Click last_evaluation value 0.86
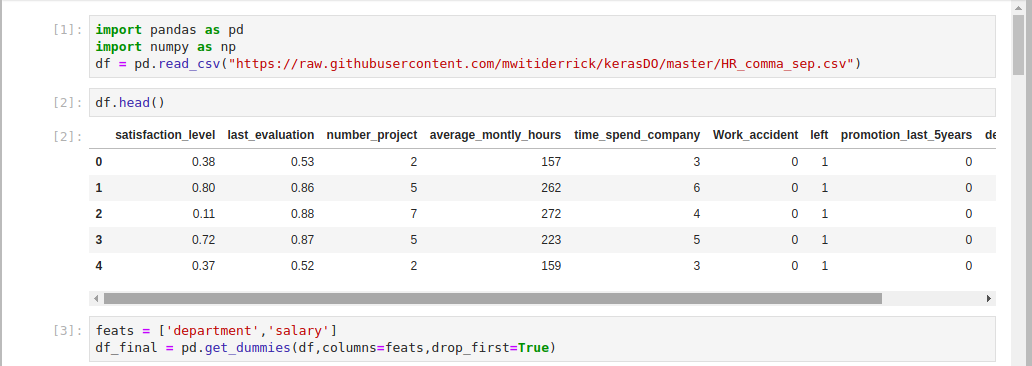The width and height of the screenshot is (1032, 366). coord(303,188)
